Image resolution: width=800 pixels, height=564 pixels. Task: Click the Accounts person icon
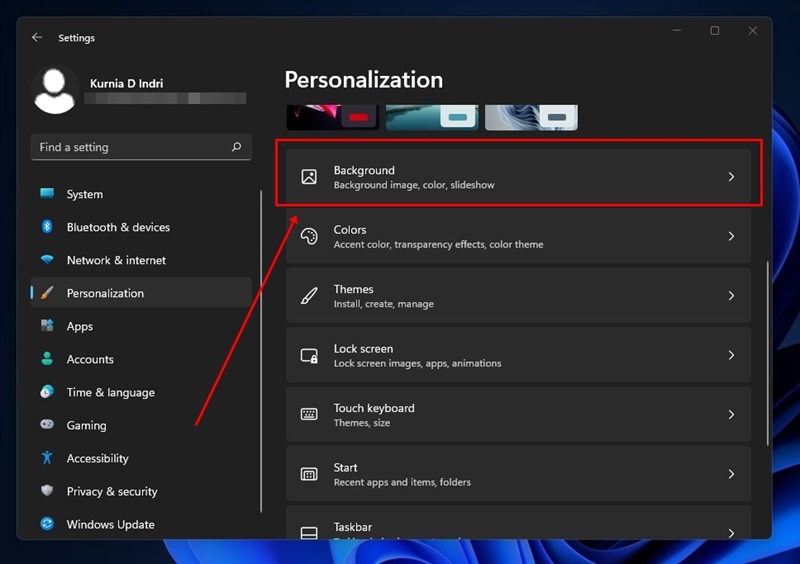47,358
